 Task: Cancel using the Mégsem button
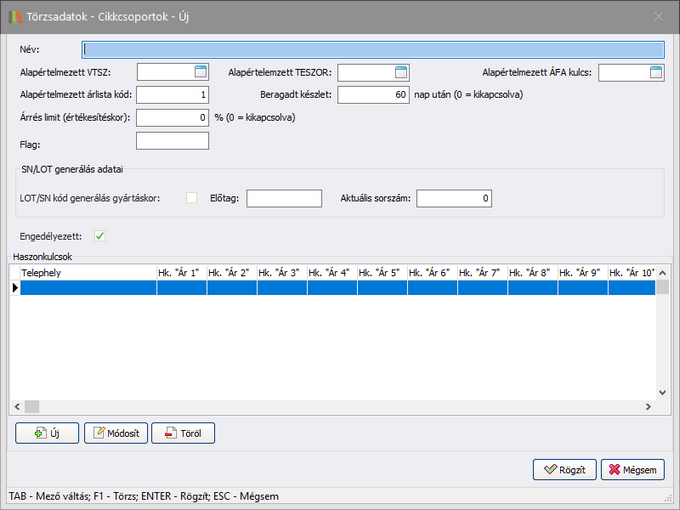click(632, 469)
